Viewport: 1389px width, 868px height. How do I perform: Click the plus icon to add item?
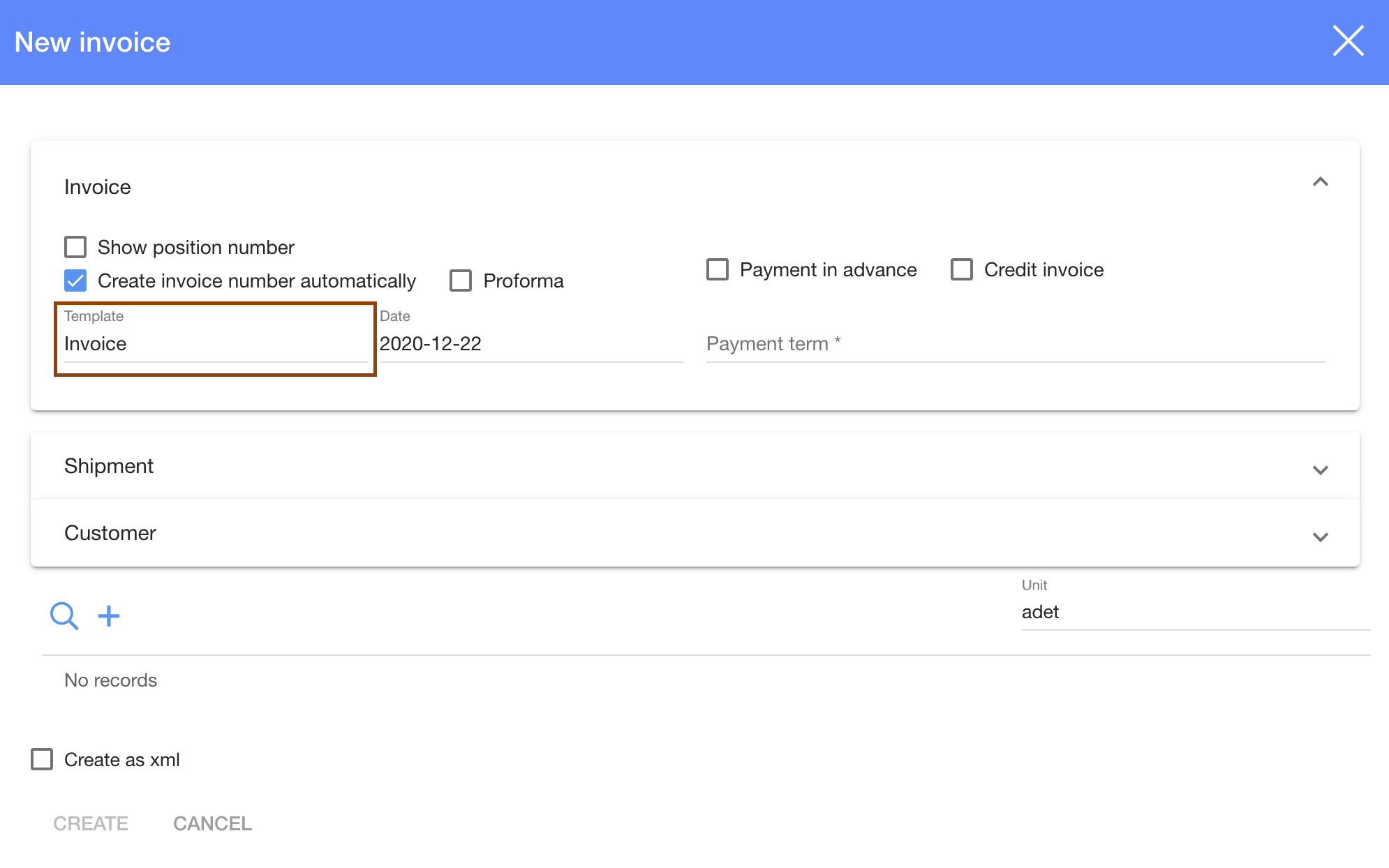[x=109, y=615]
